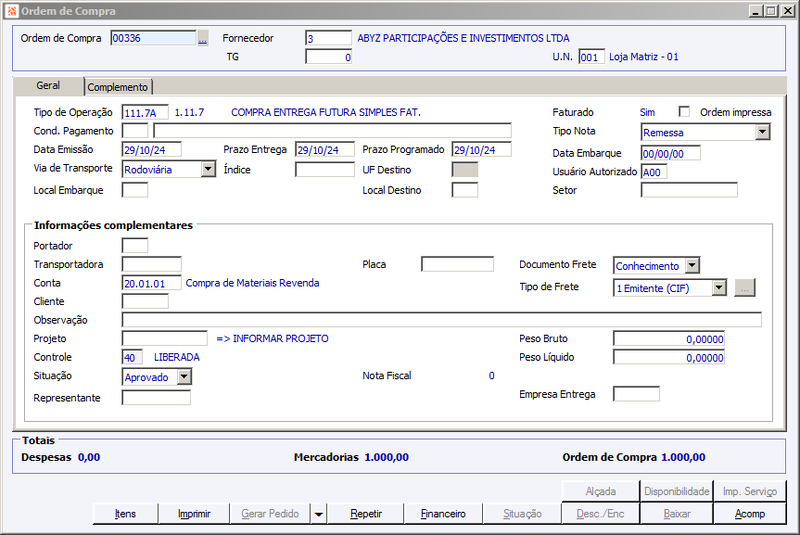
Task: Open the Financeiro button
Action: click(x=443, y=514)
